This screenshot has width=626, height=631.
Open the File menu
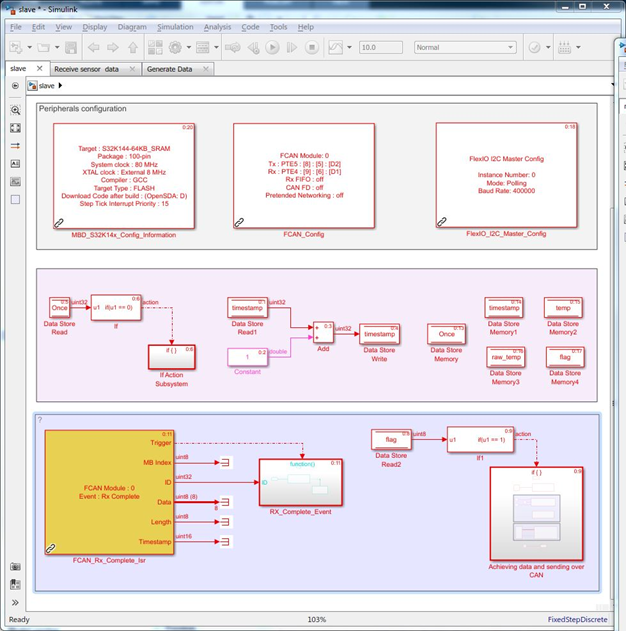pos(16,27)
